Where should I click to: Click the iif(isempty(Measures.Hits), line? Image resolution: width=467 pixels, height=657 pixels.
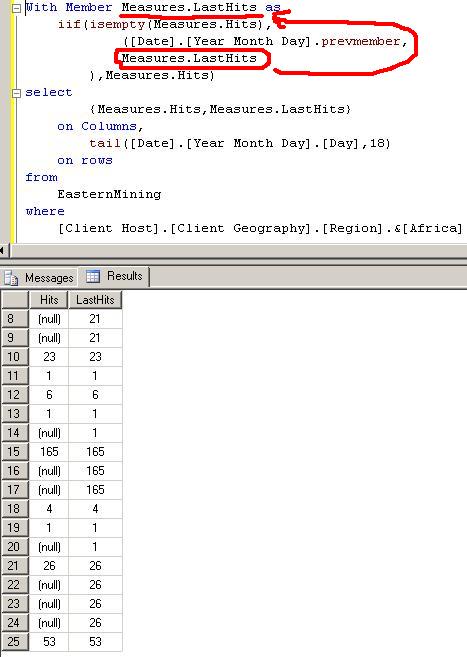coord(165,25)
